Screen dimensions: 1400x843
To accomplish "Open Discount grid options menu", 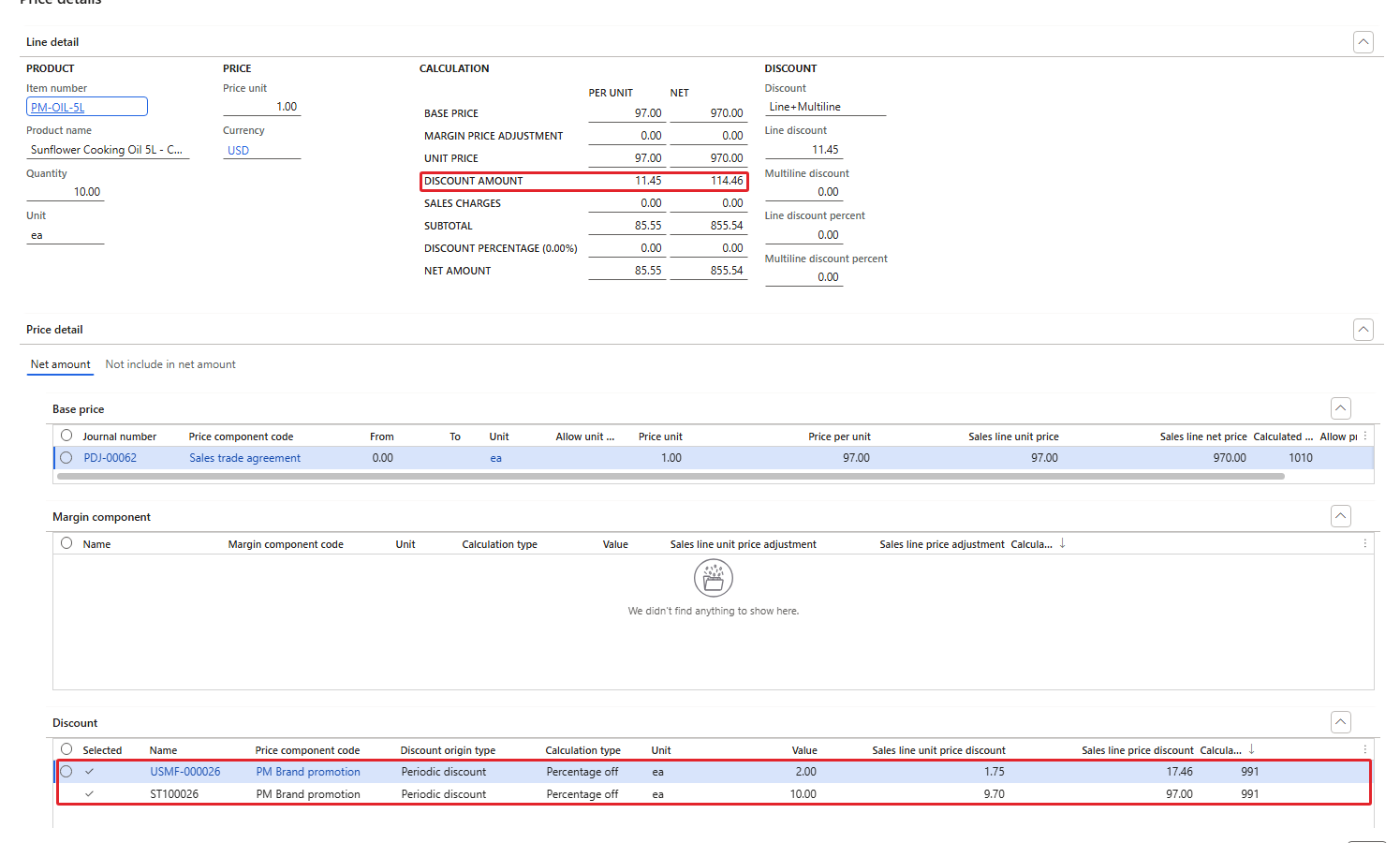I will click(1365, 749).
